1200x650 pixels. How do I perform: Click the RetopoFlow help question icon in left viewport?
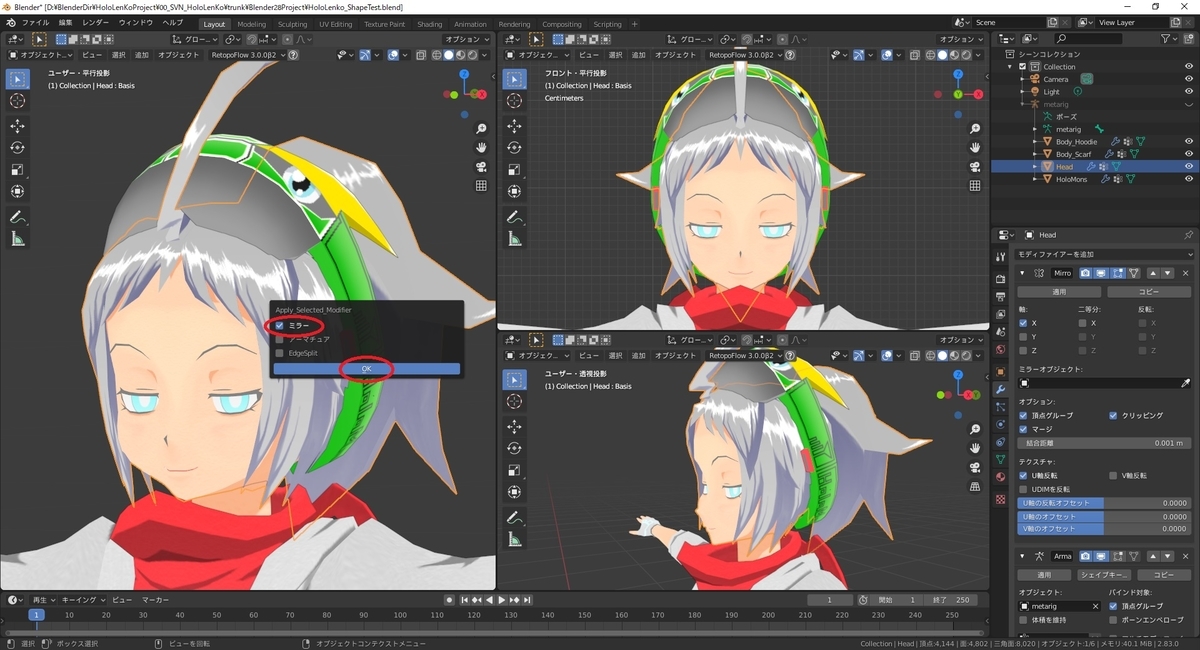pyautogui.click(x=293, y=55)
